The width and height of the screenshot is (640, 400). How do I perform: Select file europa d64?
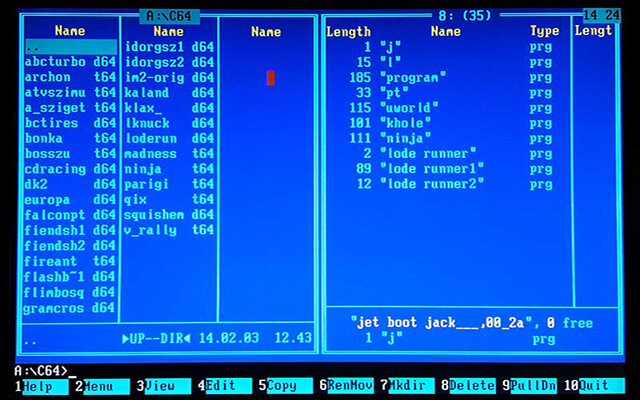70,200
